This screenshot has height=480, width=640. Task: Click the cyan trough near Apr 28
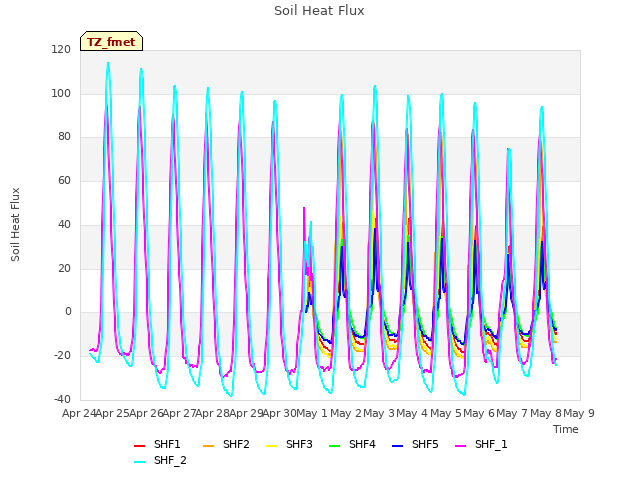tap(231, 396)
